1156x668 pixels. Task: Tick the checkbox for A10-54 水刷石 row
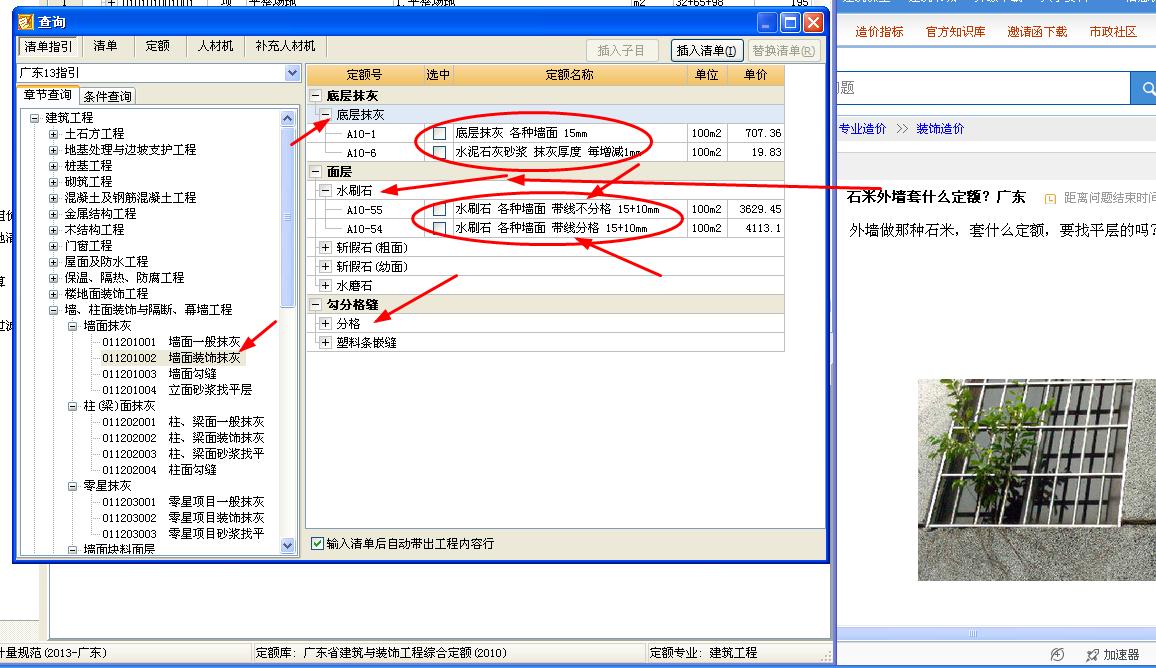(x=439, y=229)
